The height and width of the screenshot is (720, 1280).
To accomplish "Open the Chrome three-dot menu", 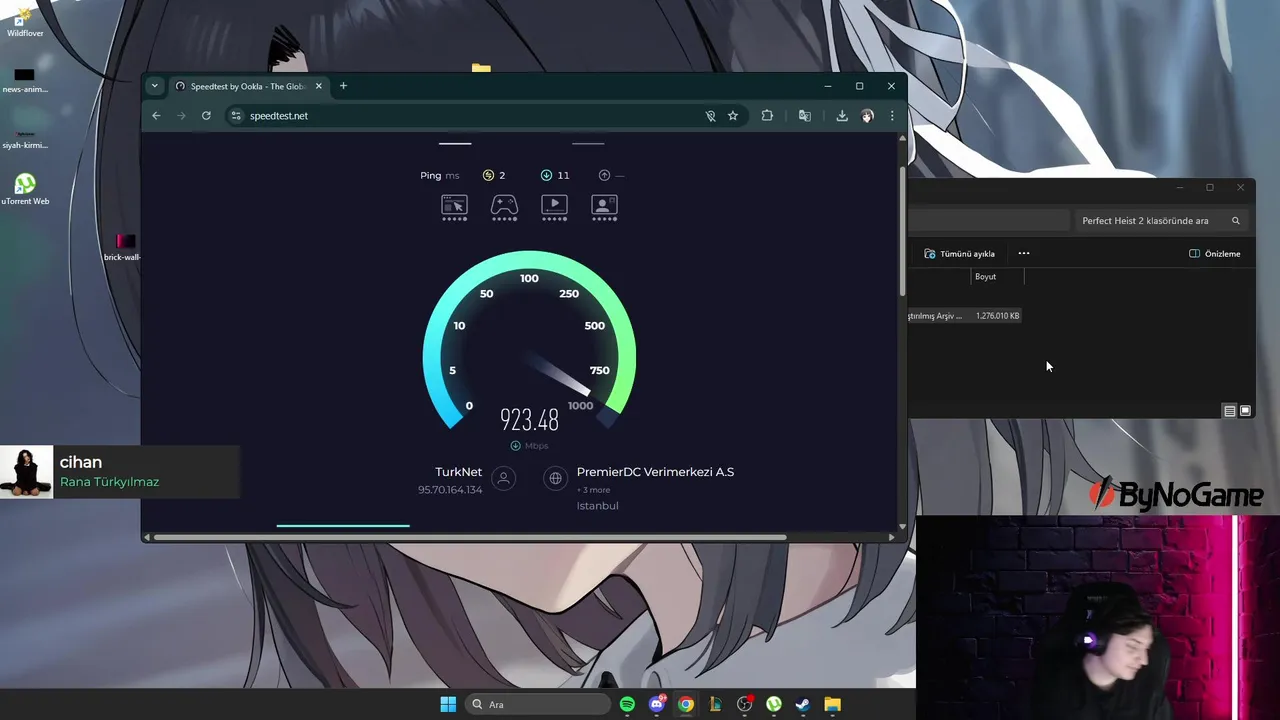I will (x=892, y=116).
